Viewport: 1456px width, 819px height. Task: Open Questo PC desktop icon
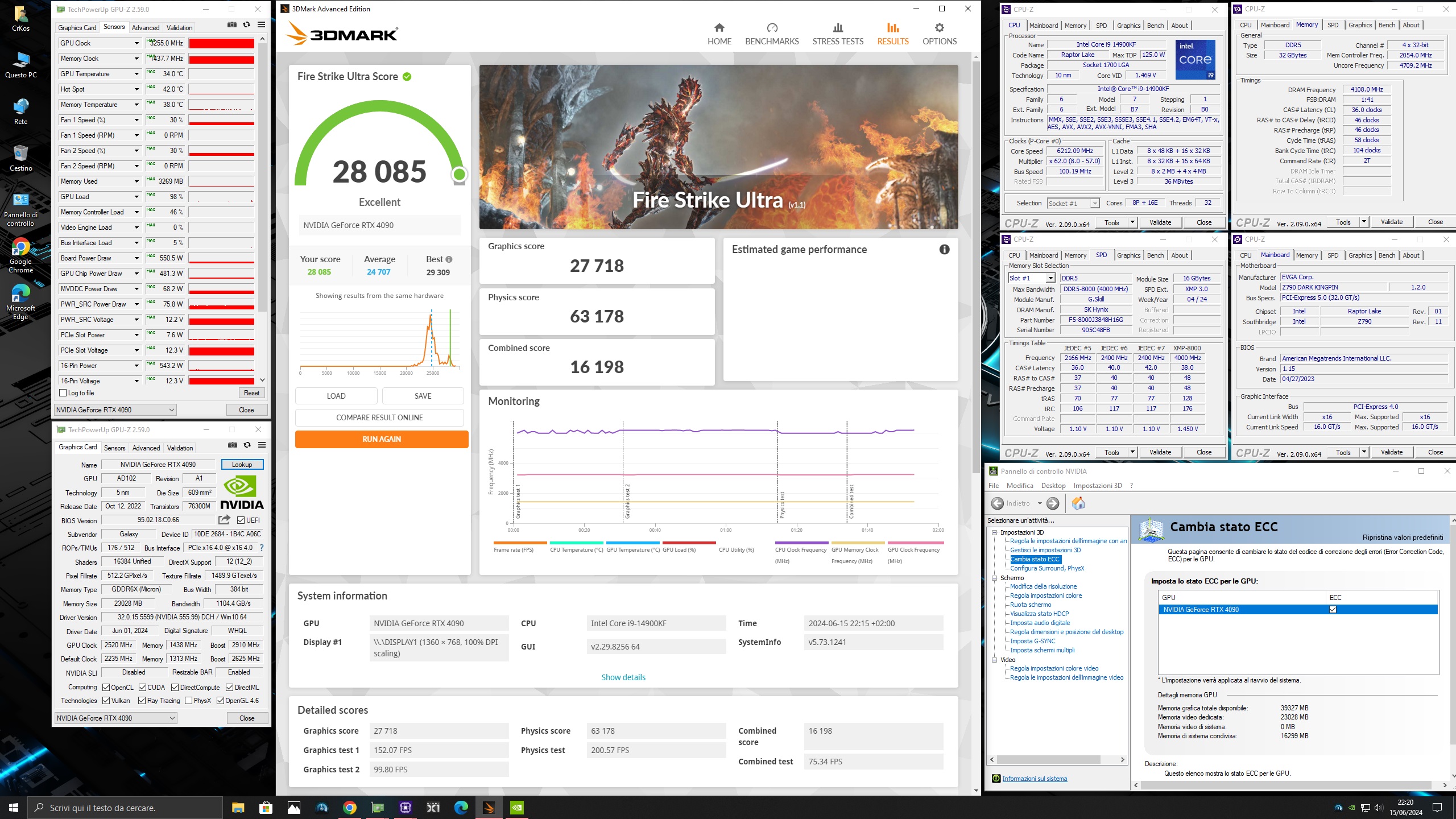20,64
